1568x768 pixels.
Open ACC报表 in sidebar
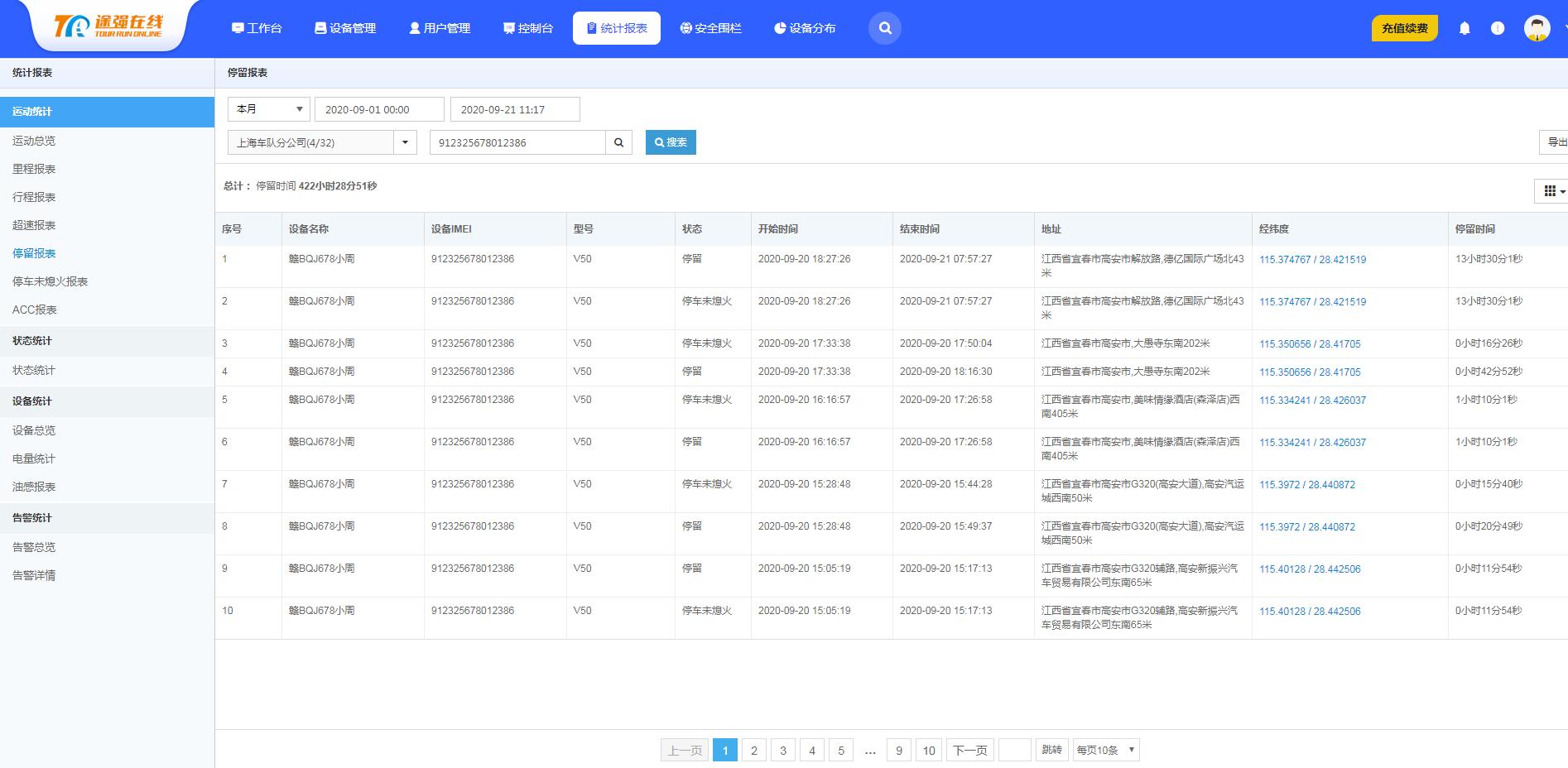pos(35,310)
